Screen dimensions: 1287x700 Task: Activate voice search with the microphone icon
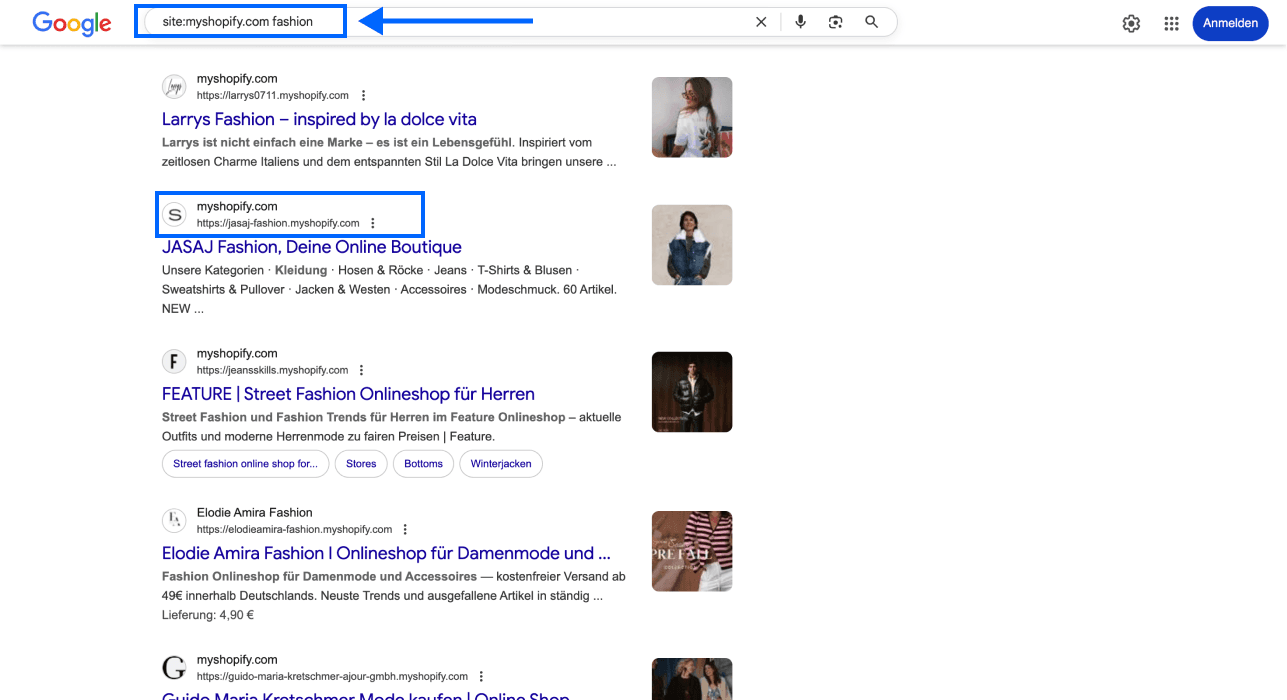coord(800,20)
